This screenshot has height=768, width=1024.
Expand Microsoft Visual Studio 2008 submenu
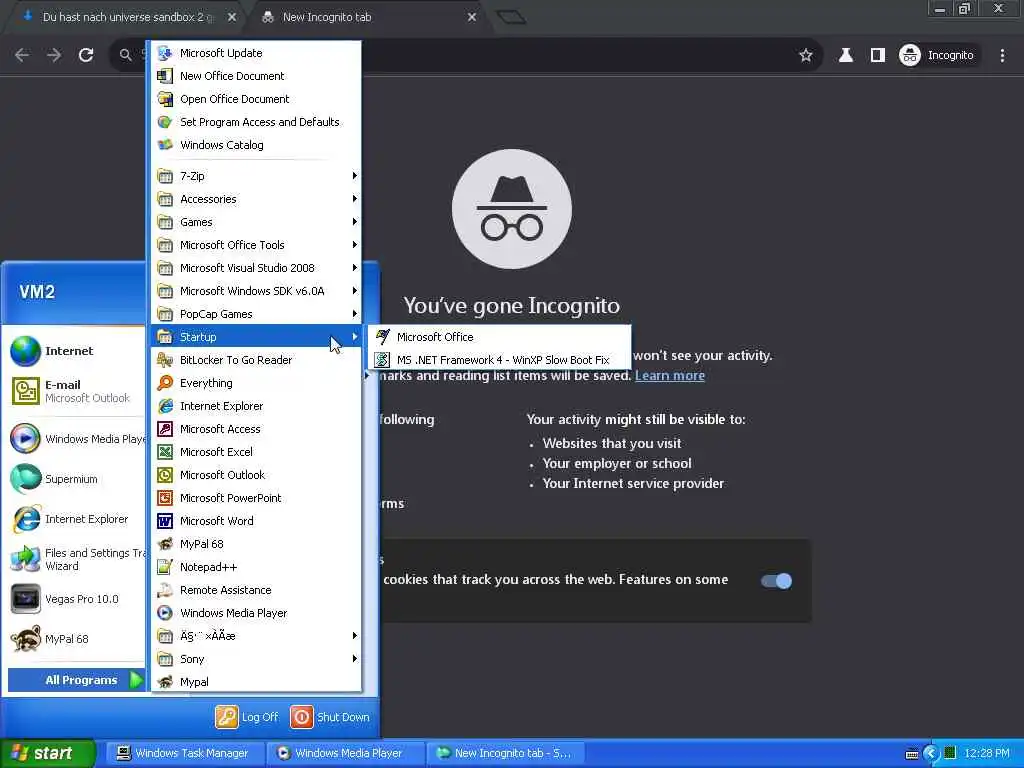tap(256, 268)
